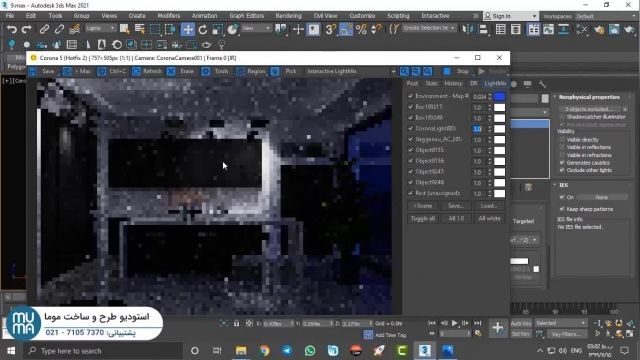Toggle the 3D Snaps icon
The image size is (640, 360).
click(331, 29)
